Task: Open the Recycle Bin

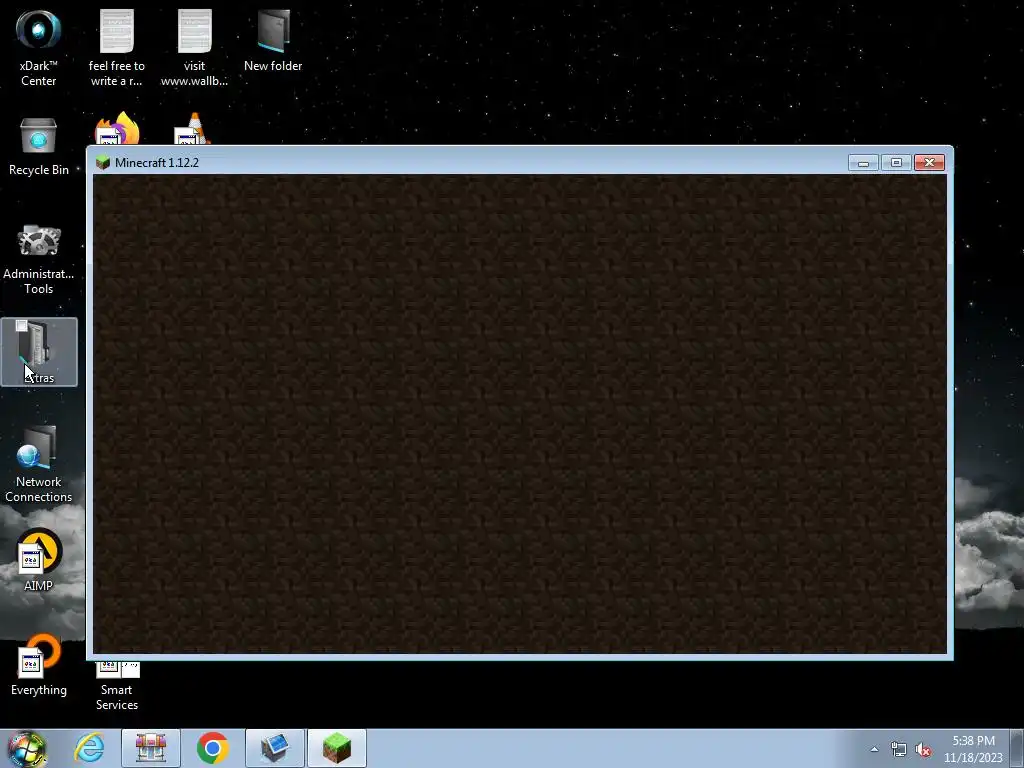Action: (39, 146)
